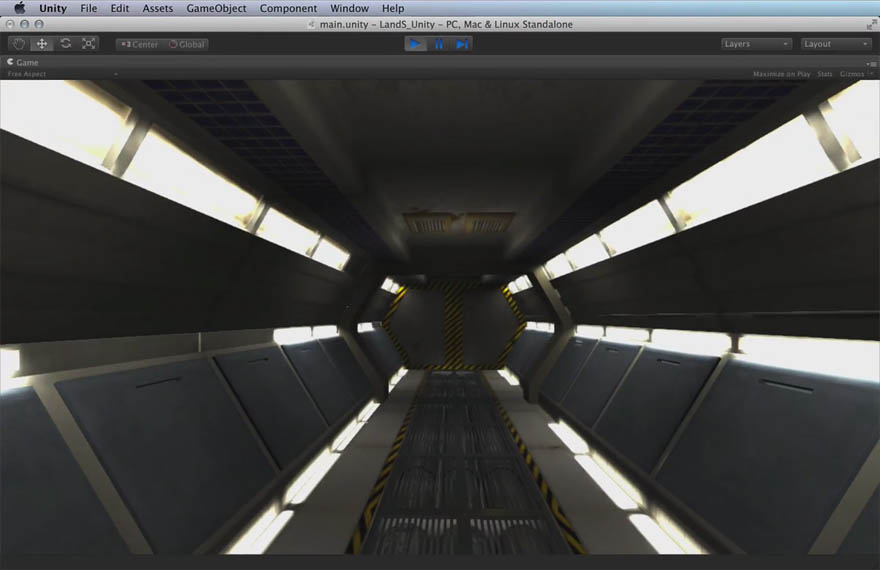Image resolution: width=880 pixels, height=570 pixels.
Task: Click the Gizmos button
Action: 853,74
